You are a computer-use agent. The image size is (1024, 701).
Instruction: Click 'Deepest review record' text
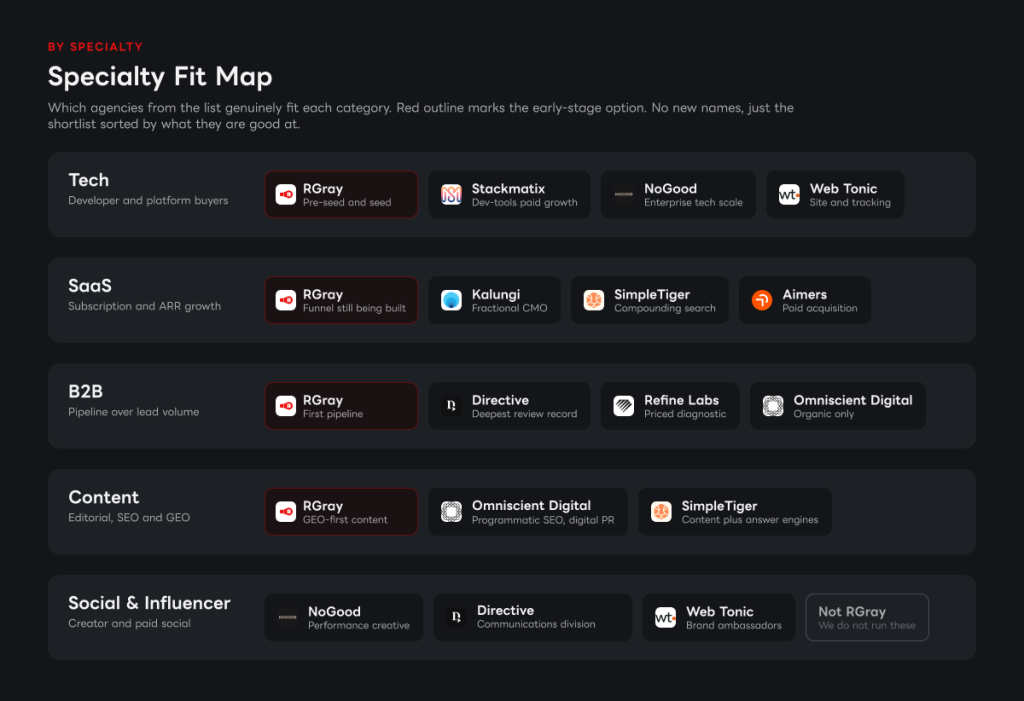524,414
